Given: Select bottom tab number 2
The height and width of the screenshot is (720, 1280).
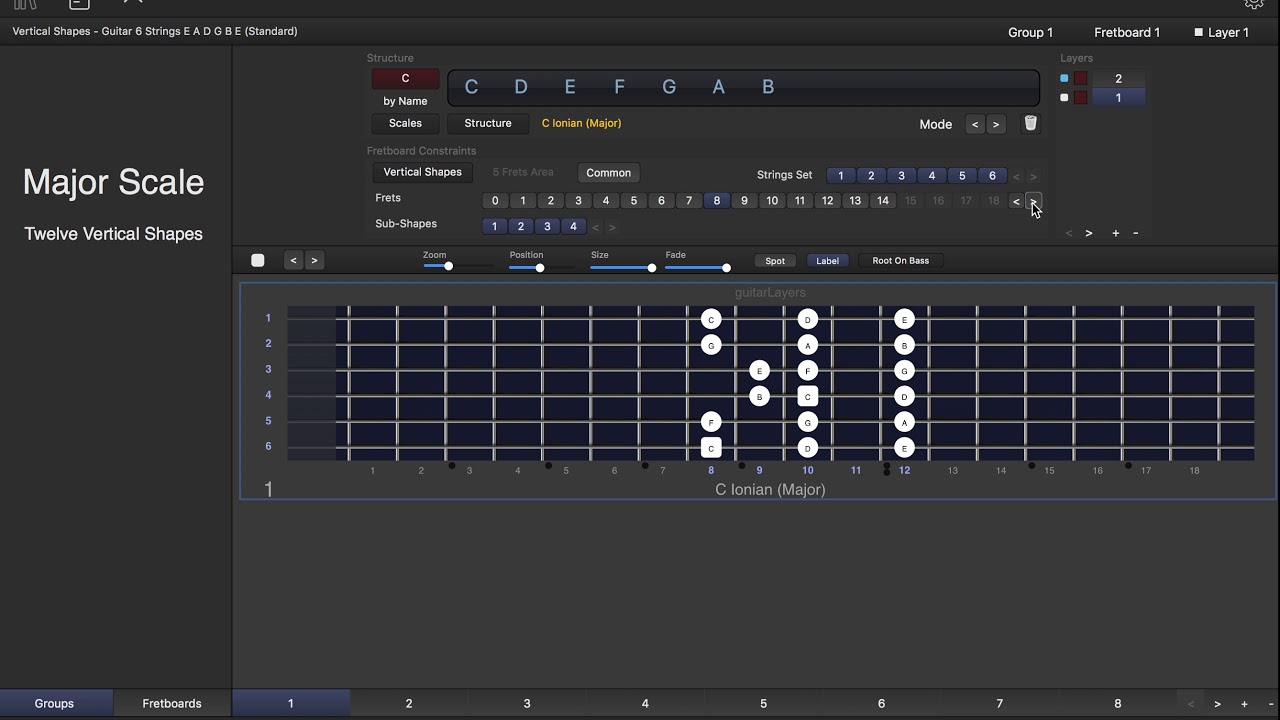Looking at the screenshot, I should coord(409,704).
